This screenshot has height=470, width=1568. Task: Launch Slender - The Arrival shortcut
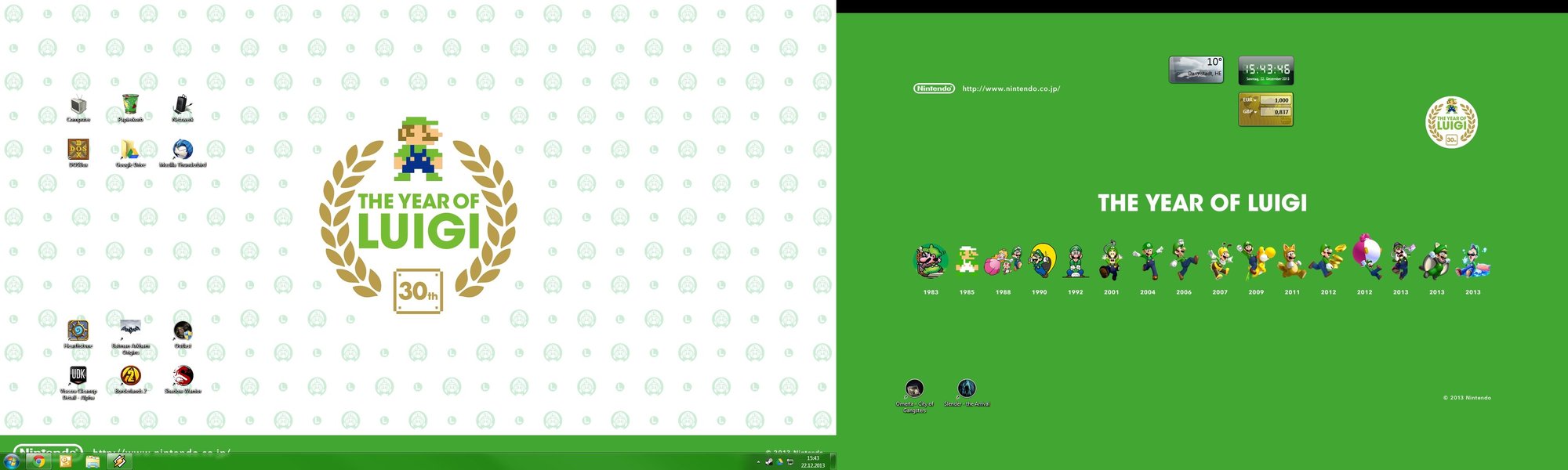point(967,389)
